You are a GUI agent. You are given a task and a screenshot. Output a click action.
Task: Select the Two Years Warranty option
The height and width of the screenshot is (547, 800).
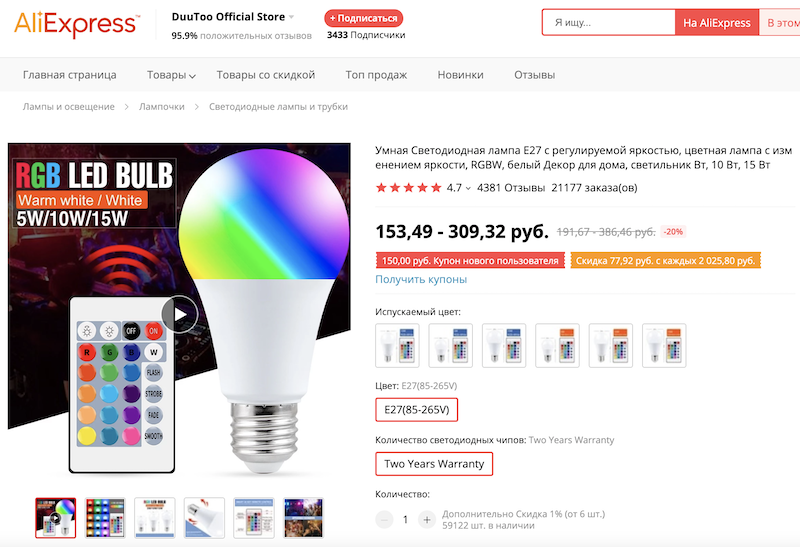pyautogui.click(x=434, y=464)
